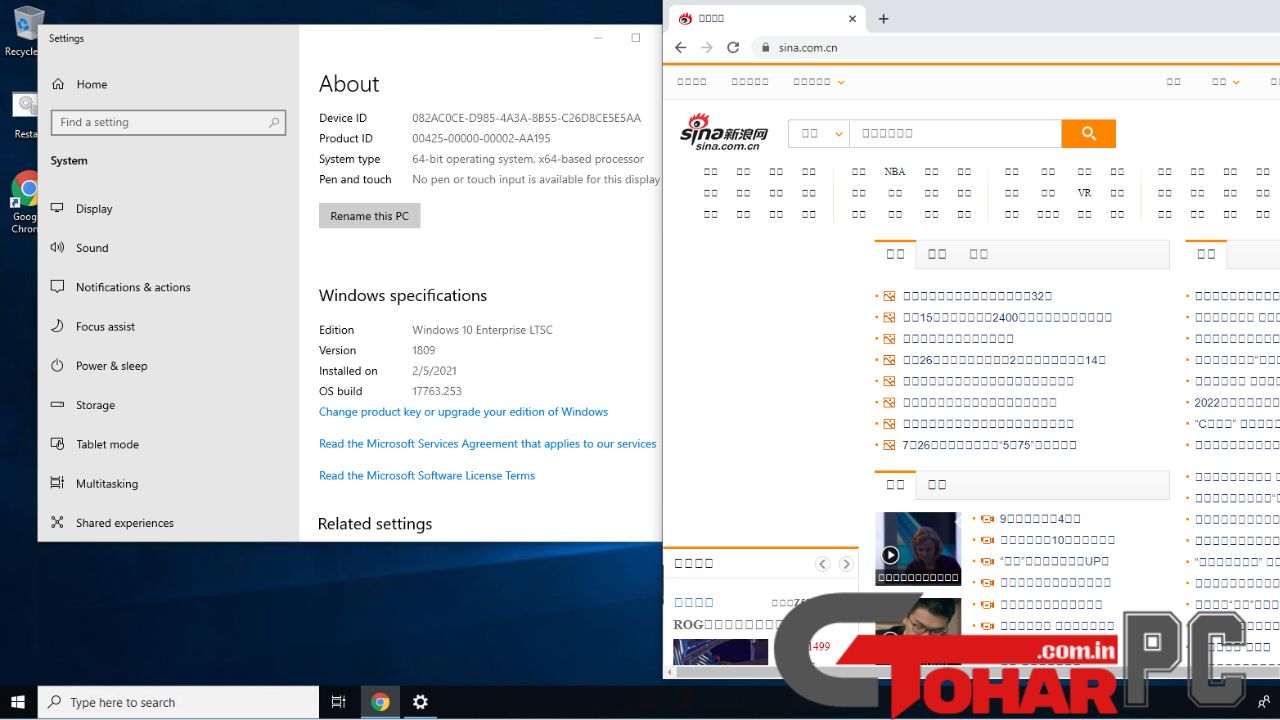Select first tab of Sina news panel
This screenshot has width=1280, height=720.
[x=895, y=254]
